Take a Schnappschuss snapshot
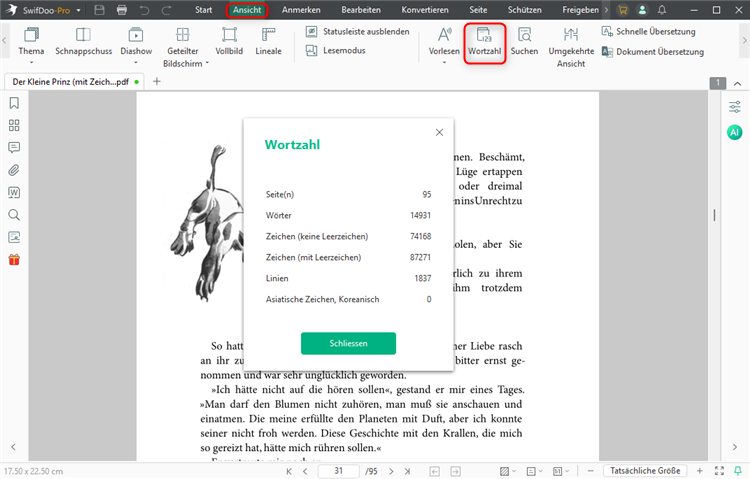This screenshot has height=479, width=750. [x=83, y=42]
